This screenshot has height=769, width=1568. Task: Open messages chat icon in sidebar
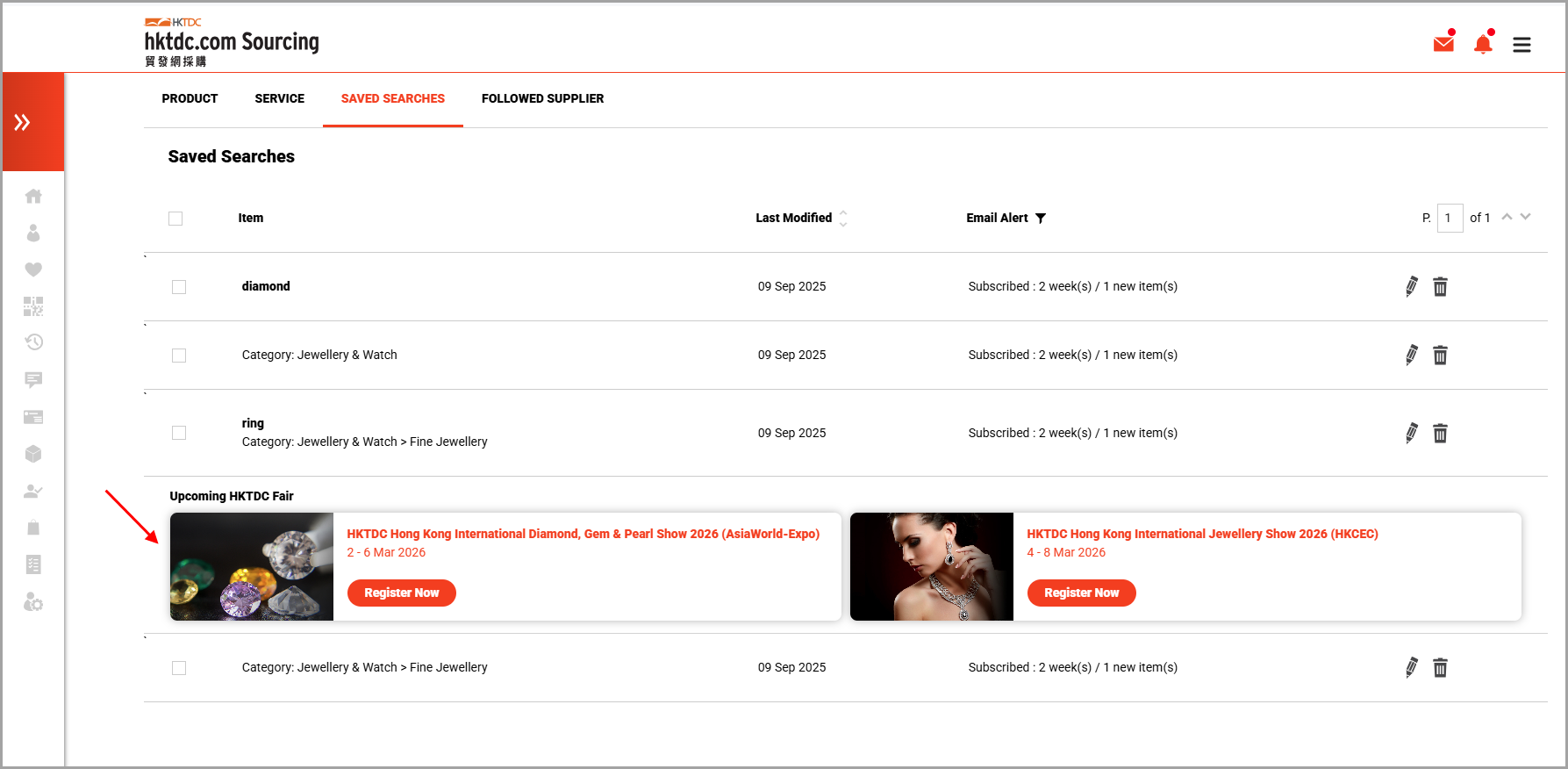[x=33, y=380]
